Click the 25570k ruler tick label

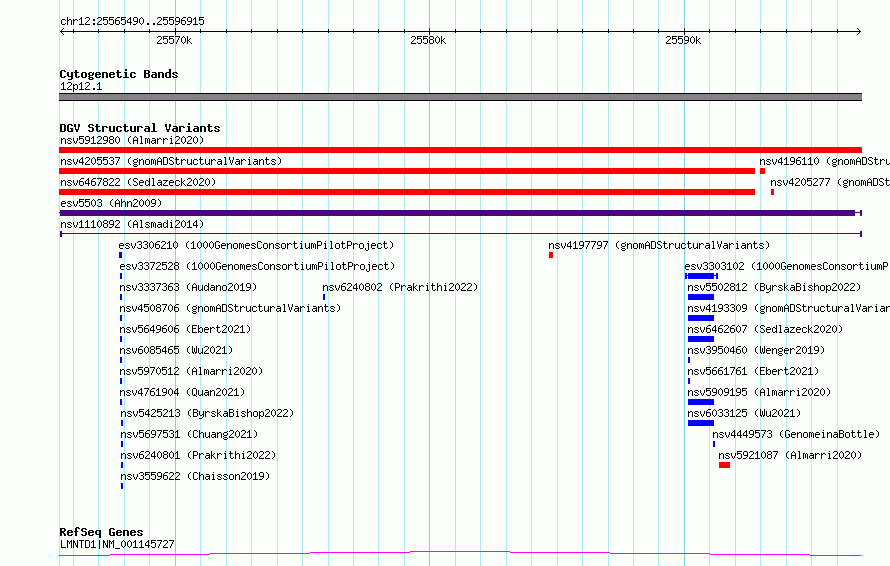pyautogui.click(x=174, y=40)
